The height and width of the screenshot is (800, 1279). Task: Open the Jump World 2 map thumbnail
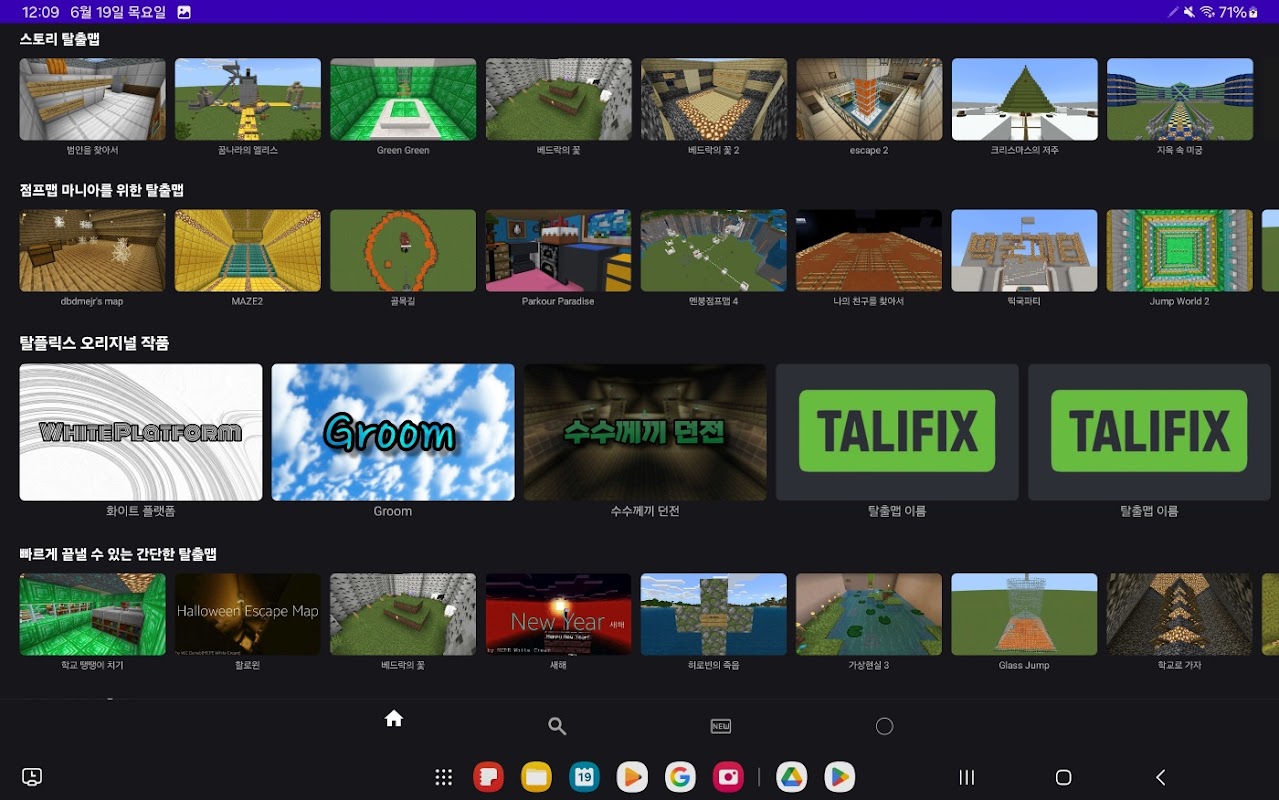pos(1180,251)
